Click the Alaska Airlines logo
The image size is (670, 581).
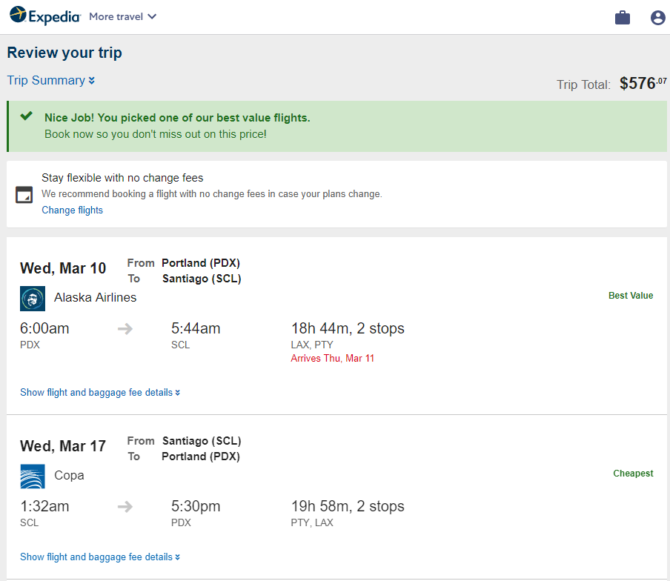tap(32, 299)
